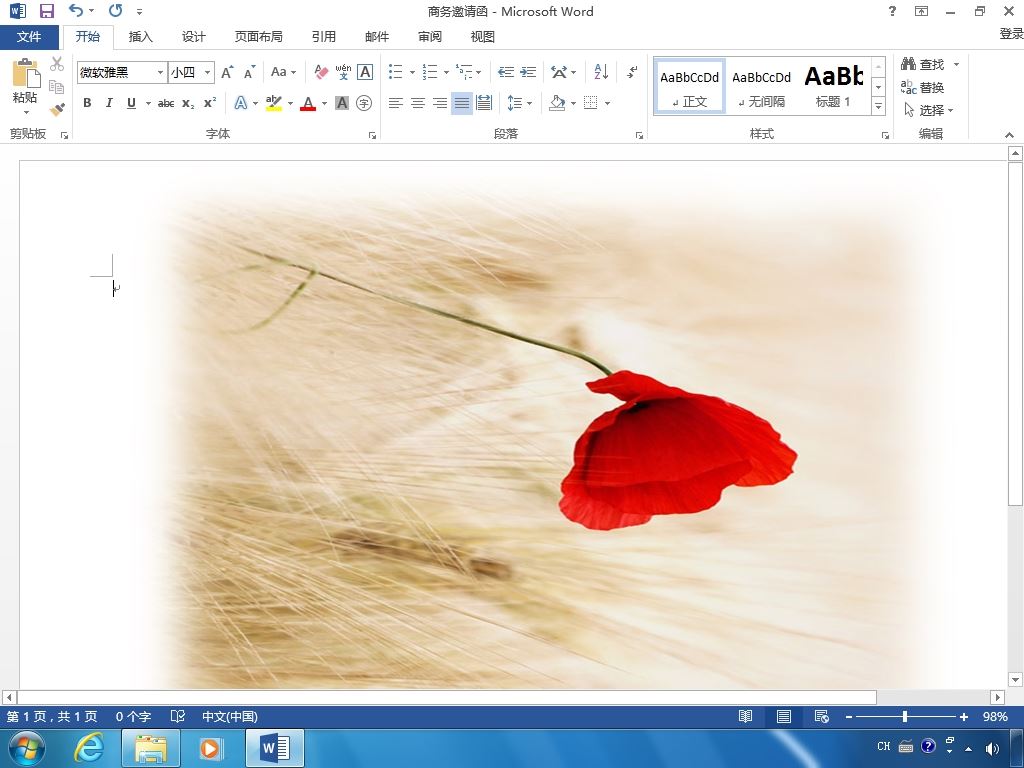Open the Sort A-Z tool
The image size is (1024, 768).
pyautogui.click(x=601, y=72)
